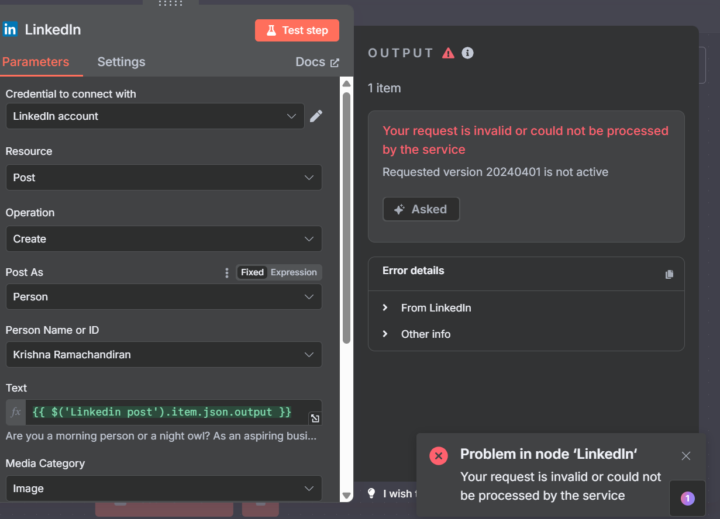The height and width of the screenshot is (519, 720).
Task: Switch to the Settings tab
Action: (121, 62)
